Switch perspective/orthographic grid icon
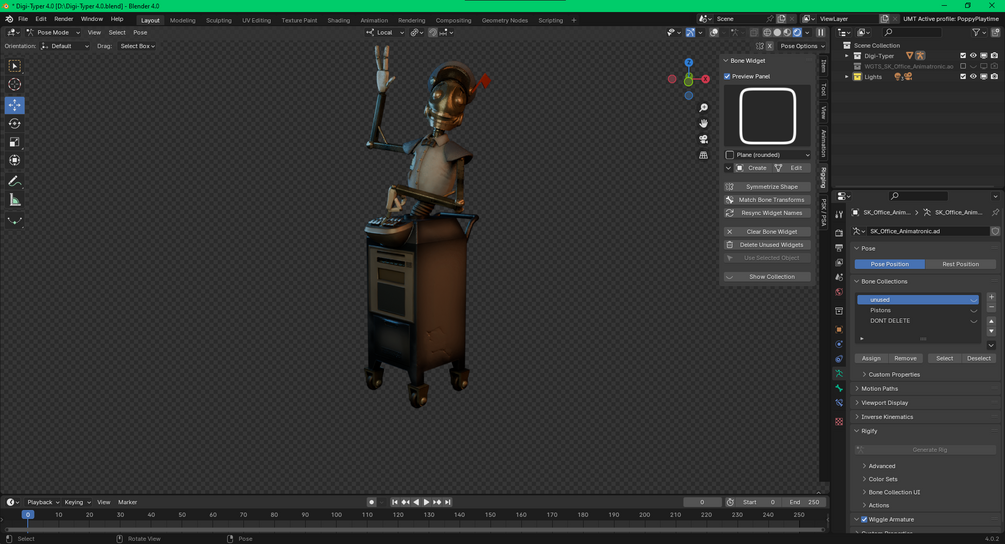The width and height of the screenshot is (1005, 544). (x=703, y=155)
